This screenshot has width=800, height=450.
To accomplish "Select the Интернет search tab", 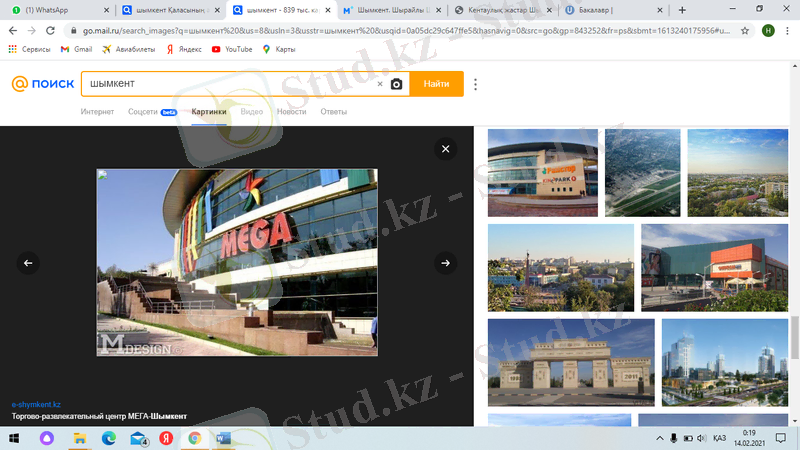I will (x=97, y=112).
